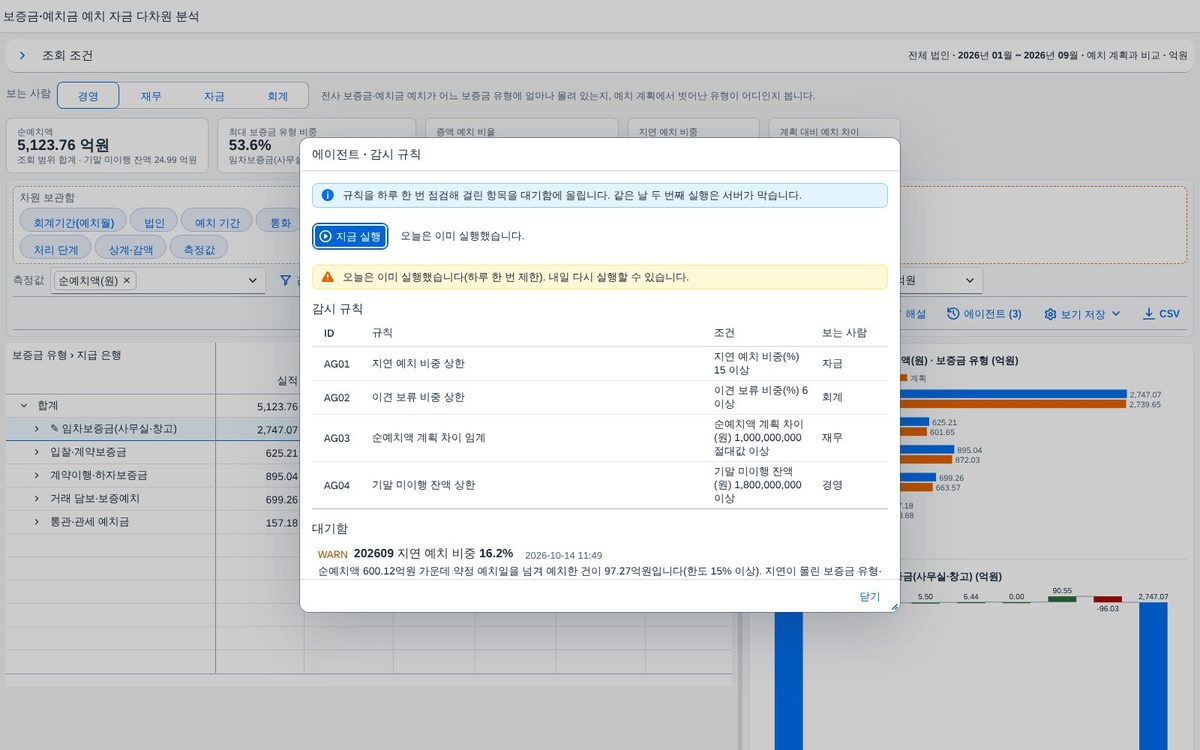Switch viewer to the 재무 tab
This screenshot has height=750, width=1200.
(x=151, y=96)
